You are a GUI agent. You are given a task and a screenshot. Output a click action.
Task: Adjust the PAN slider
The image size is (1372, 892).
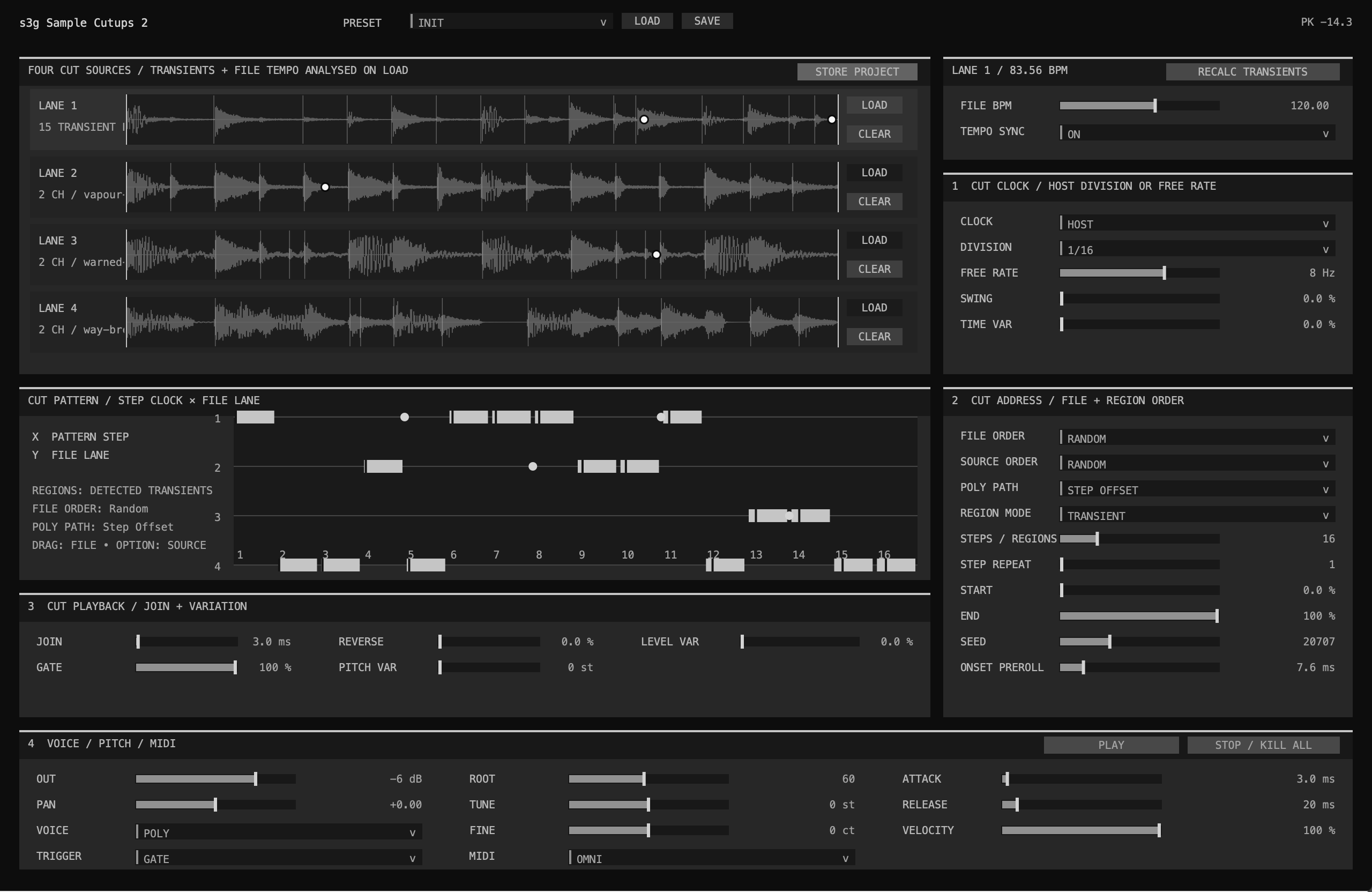pyautogui.click(x=215, y=805)
